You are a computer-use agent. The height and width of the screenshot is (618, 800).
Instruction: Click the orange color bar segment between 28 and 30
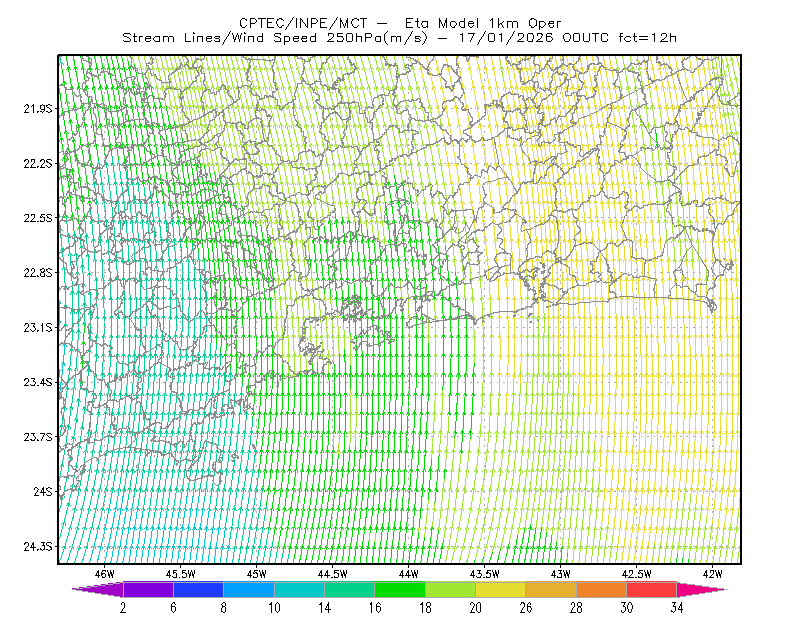(602, 589)
